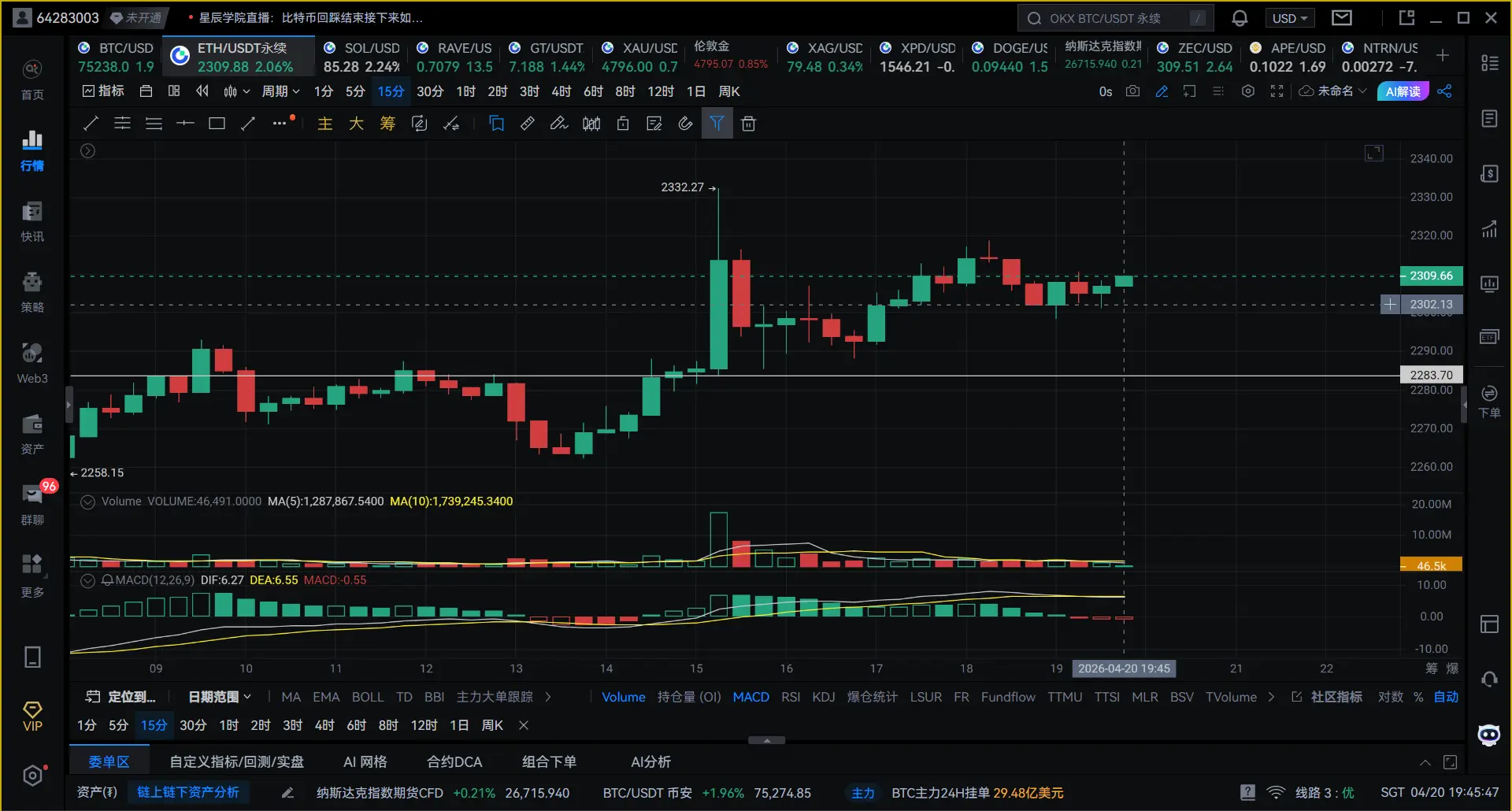
Task: Open the 周期 period dropdown
Action: tap(281, 91)
